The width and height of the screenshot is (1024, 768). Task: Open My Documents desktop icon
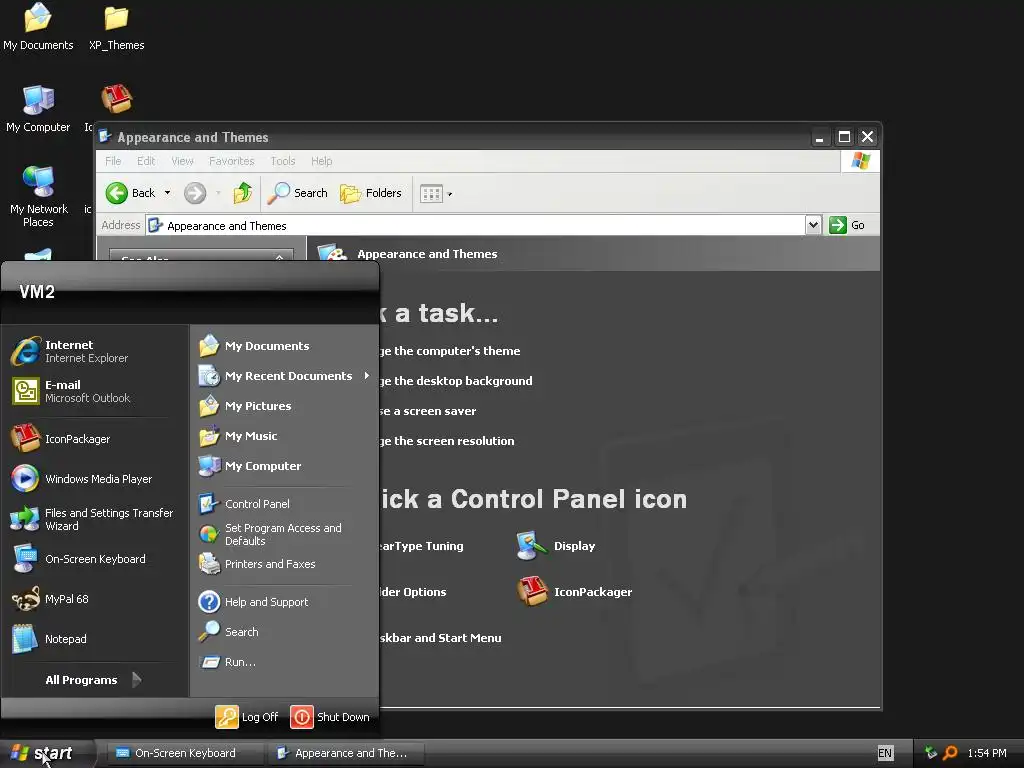[x=38, y=26]
